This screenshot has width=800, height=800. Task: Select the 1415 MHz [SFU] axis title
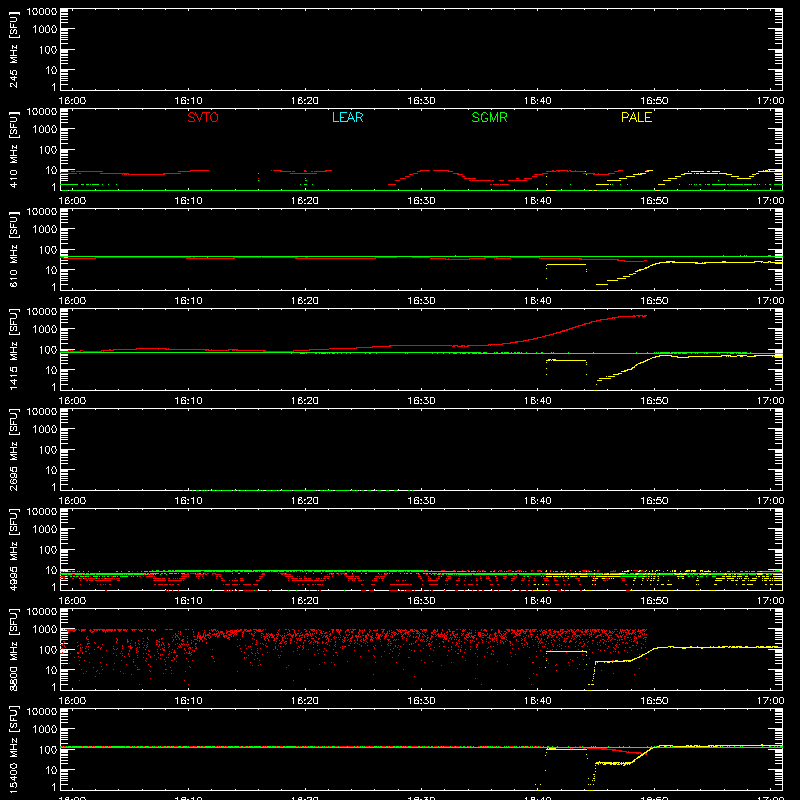coord(13,349)
